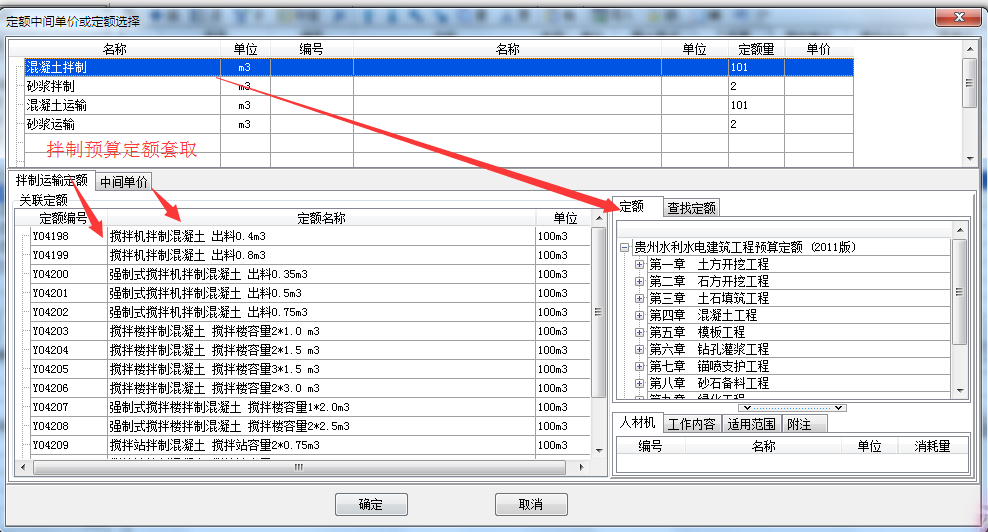
Task: Click the 取消 button
Action: click(531, 504)
